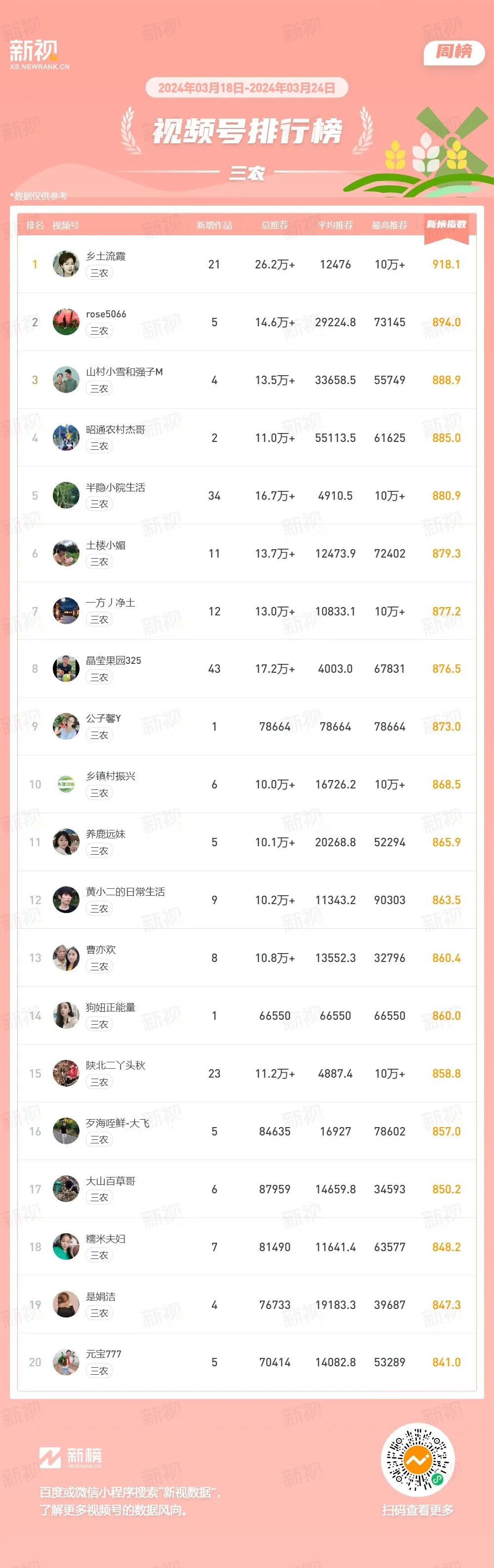Click 918.1 index score for rank one
This screenshot has height=1568, width=494.
point(447,264)
